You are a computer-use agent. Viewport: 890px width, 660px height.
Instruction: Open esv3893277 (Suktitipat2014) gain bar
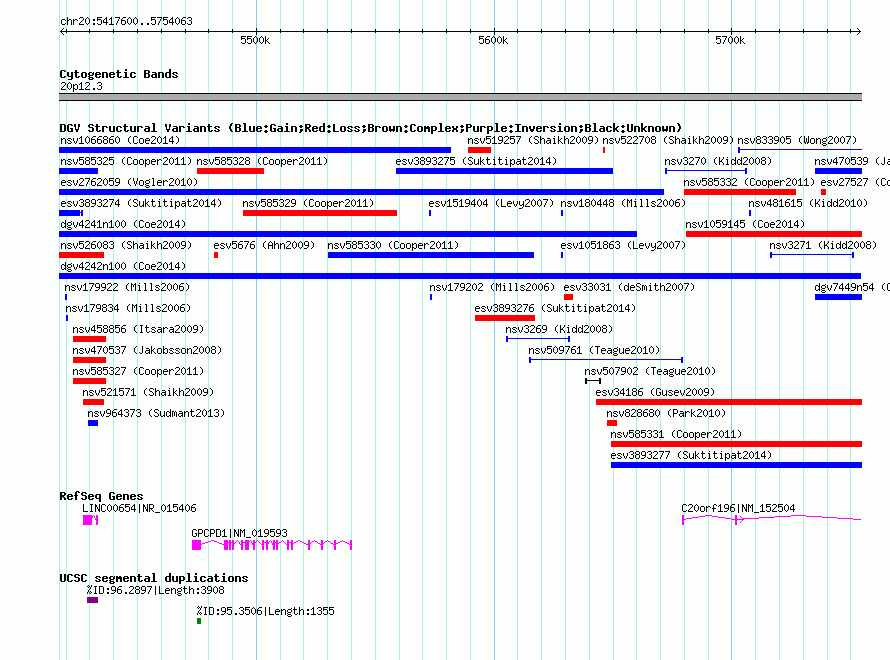tap(736, 465)
